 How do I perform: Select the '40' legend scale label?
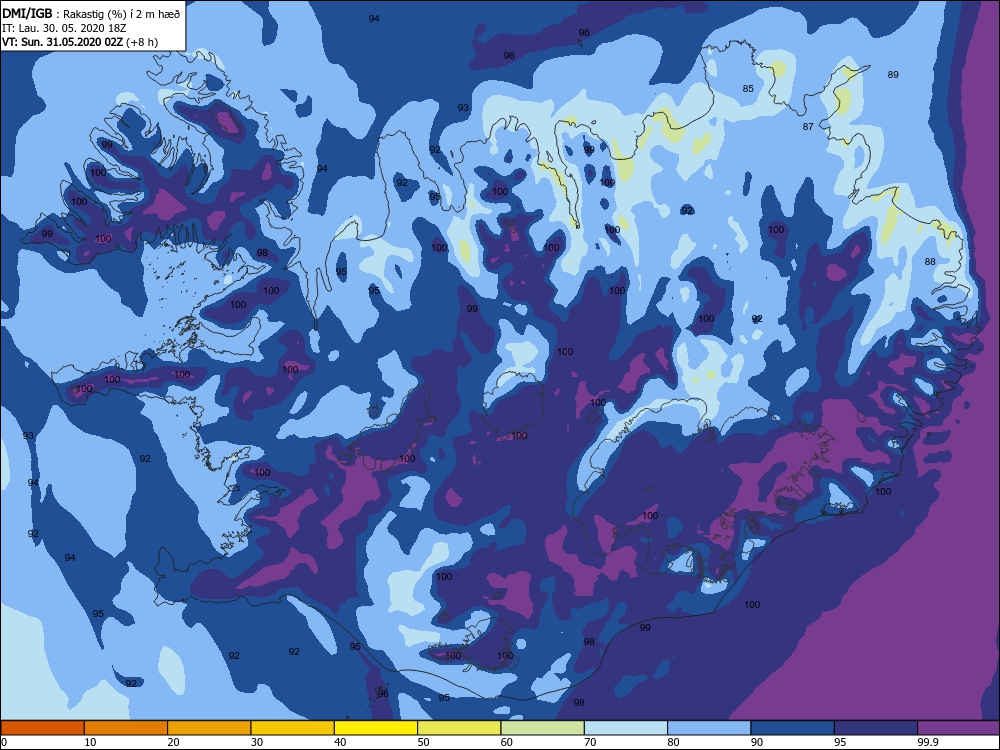click(x=340, y=742)
